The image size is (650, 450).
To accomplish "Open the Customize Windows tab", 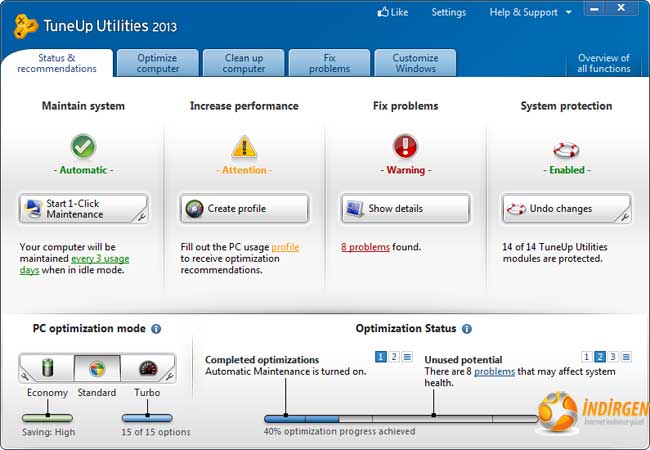I will (415, 63).
